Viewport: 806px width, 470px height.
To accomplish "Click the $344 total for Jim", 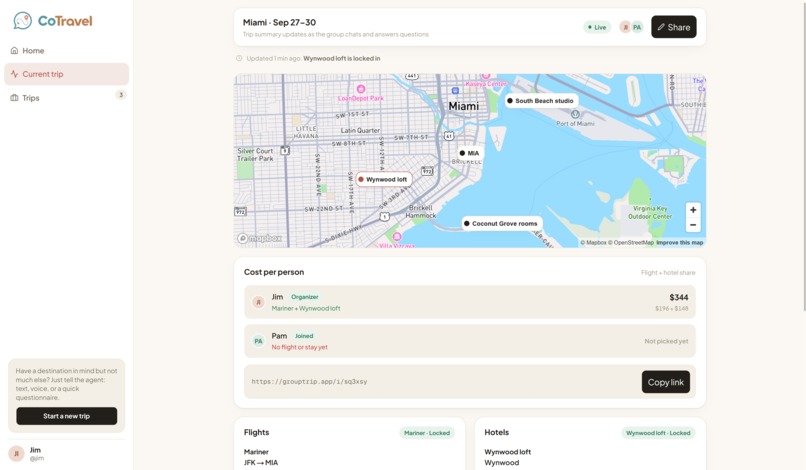I will click(x=679, y=297).
